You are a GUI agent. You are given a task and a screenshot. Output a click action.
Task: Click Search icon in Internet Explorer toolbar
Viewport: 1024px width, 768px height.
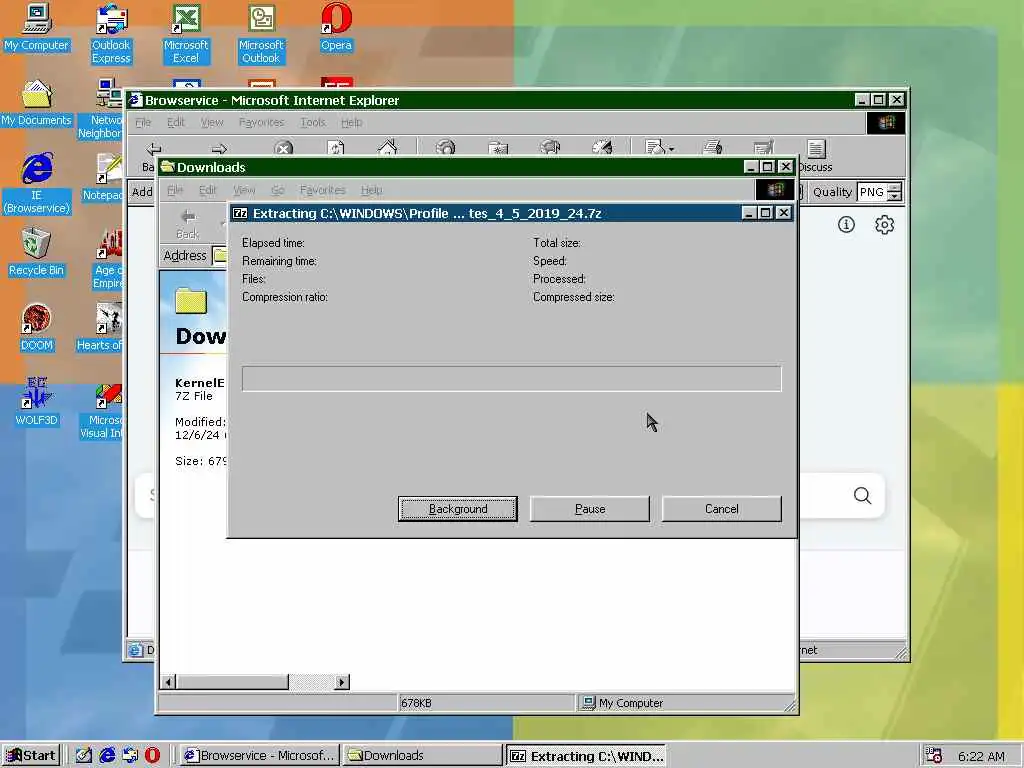point(445,148)
